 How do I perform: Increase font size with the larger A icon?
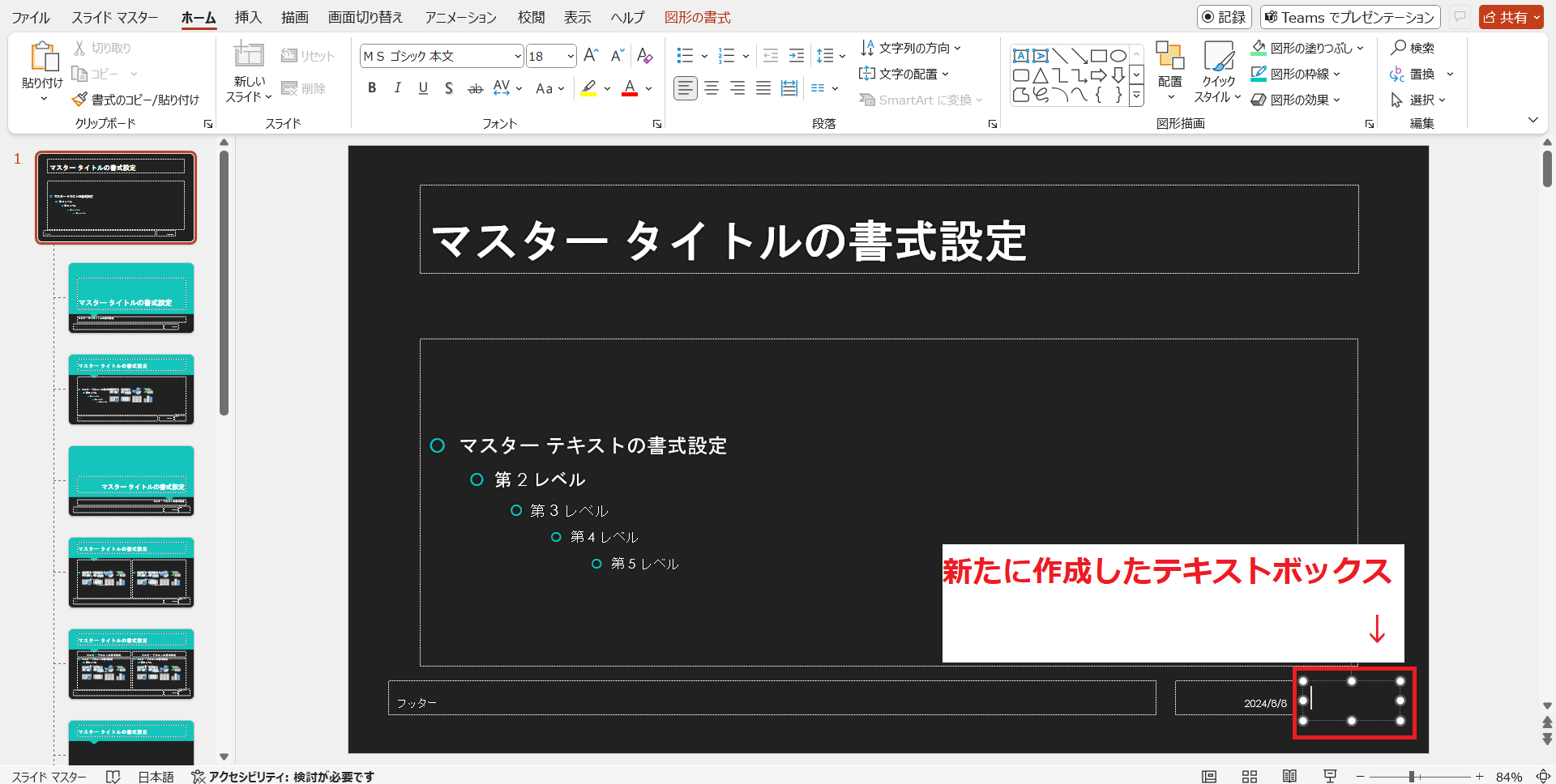coord(591,55)
